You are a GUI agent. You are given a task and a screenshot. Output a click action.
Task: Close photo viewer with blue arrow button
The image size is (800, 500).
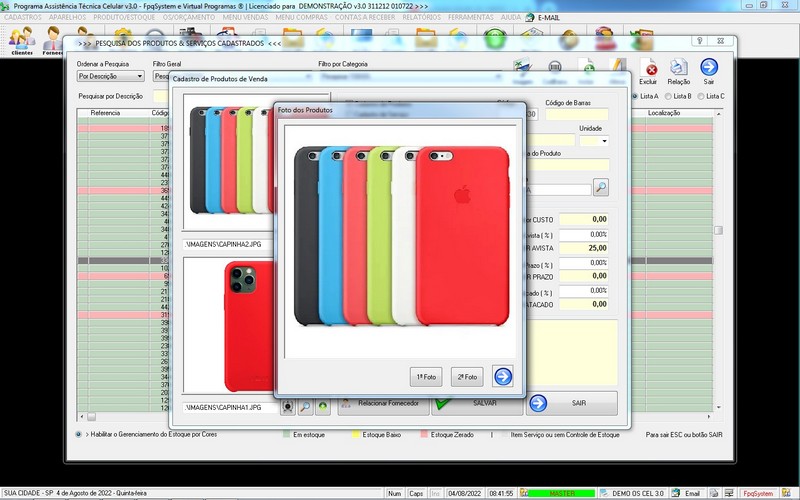pyautogui.click(x=503, y=377)
